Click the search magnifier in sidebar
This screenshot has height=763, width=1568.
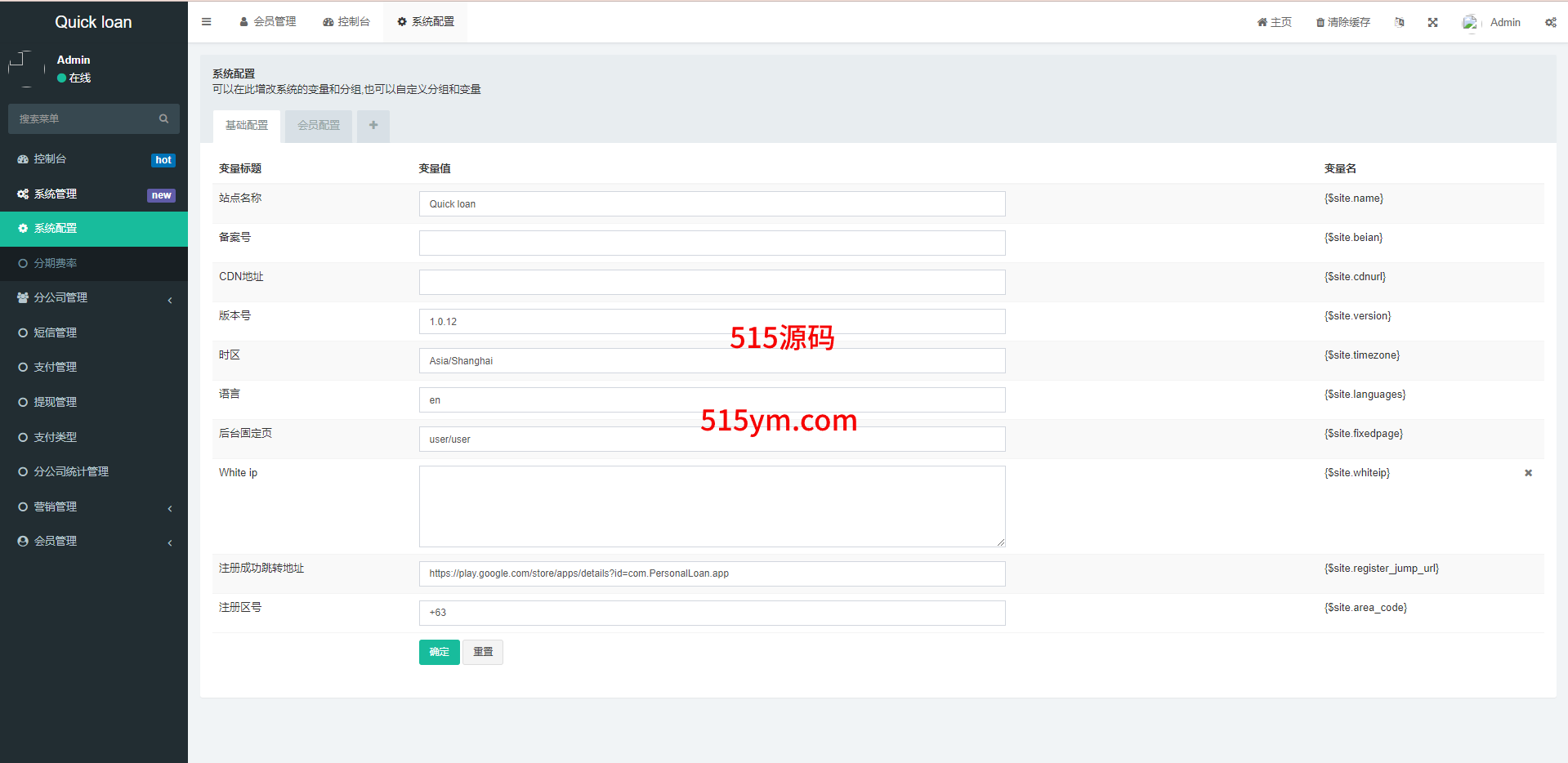click(x=163, y=119)
